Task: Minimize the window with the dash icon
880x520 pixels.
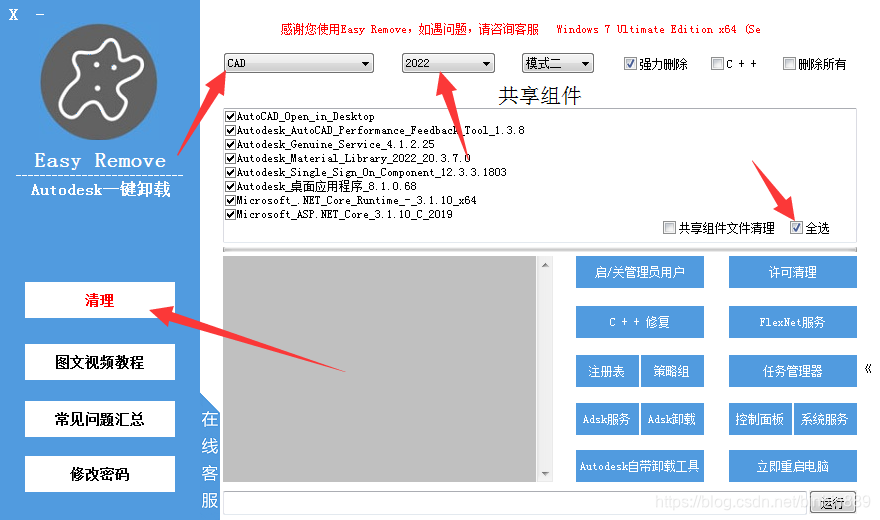Action: [x=40, y=15]
